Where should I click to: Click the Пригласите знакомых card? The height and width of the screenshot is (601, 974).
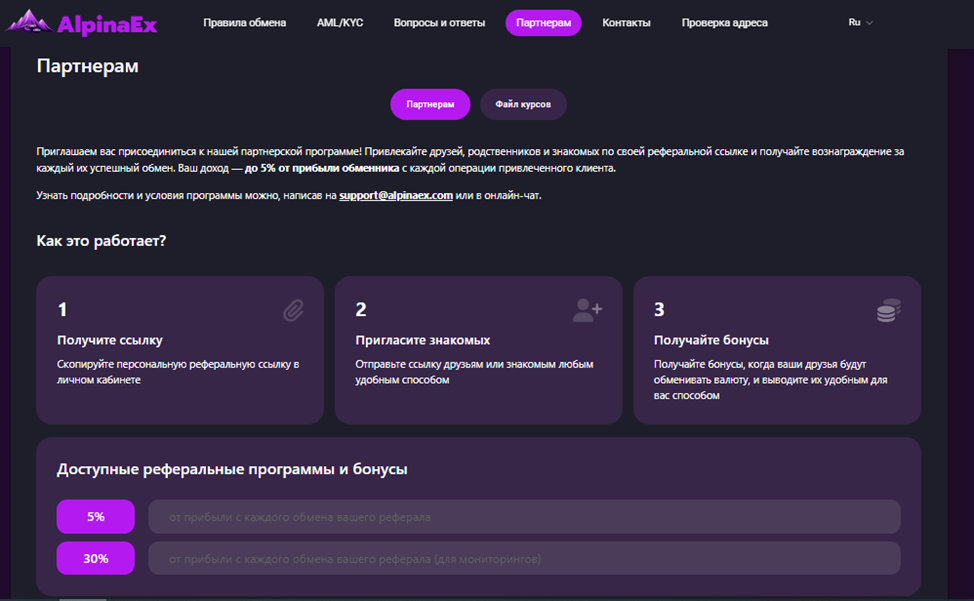(478, 350)
